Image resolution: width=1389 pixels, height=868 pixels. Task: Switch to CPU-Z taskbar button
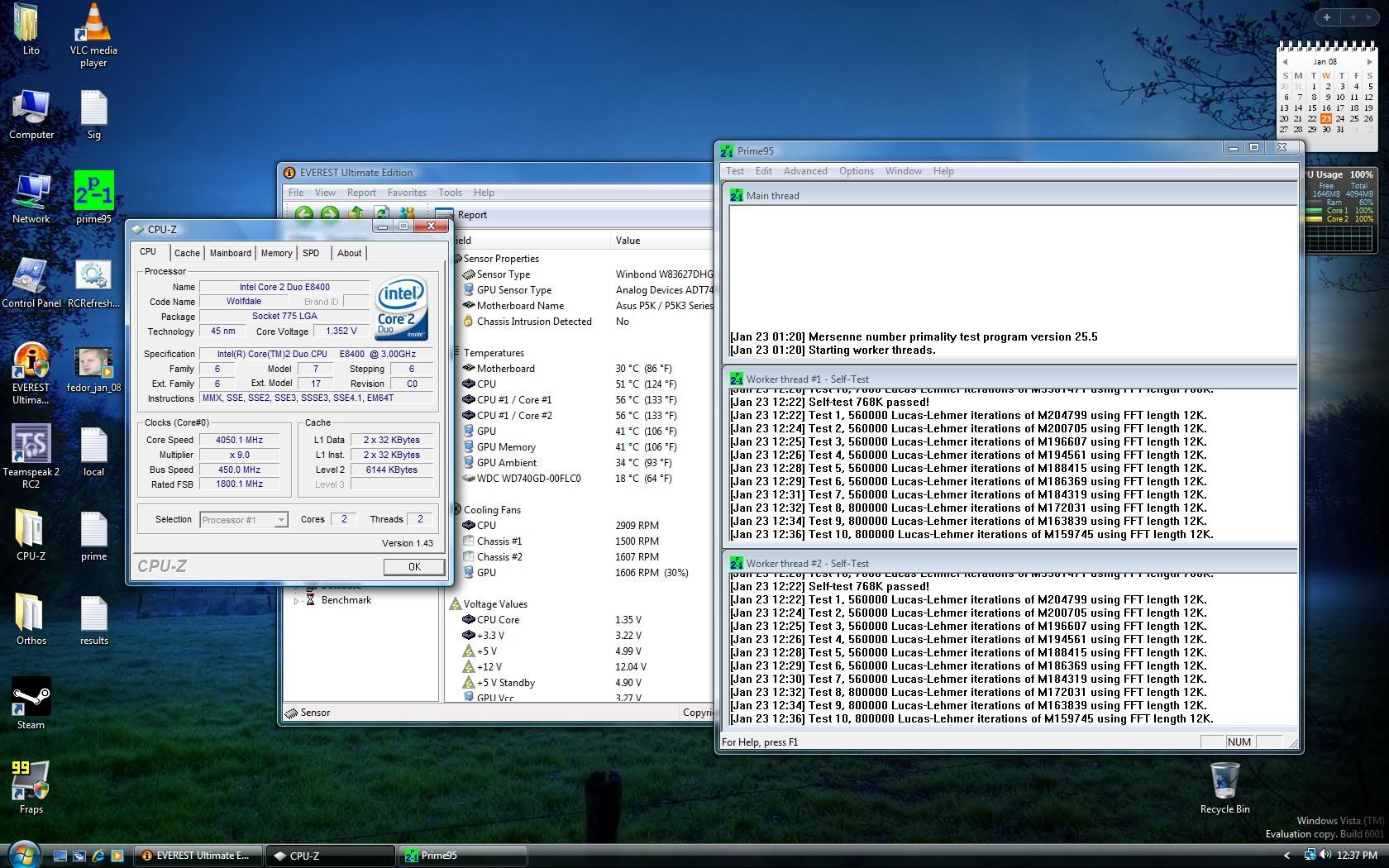(330, 856)
